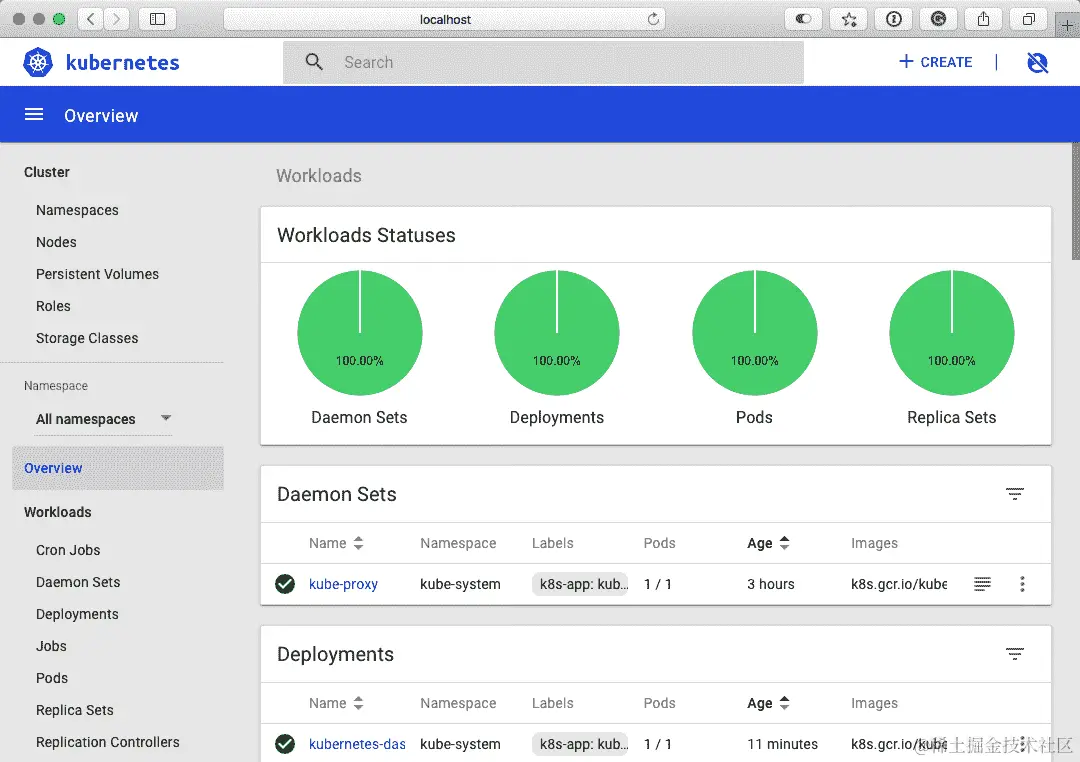Click the CREATE button

coord(935,62)
